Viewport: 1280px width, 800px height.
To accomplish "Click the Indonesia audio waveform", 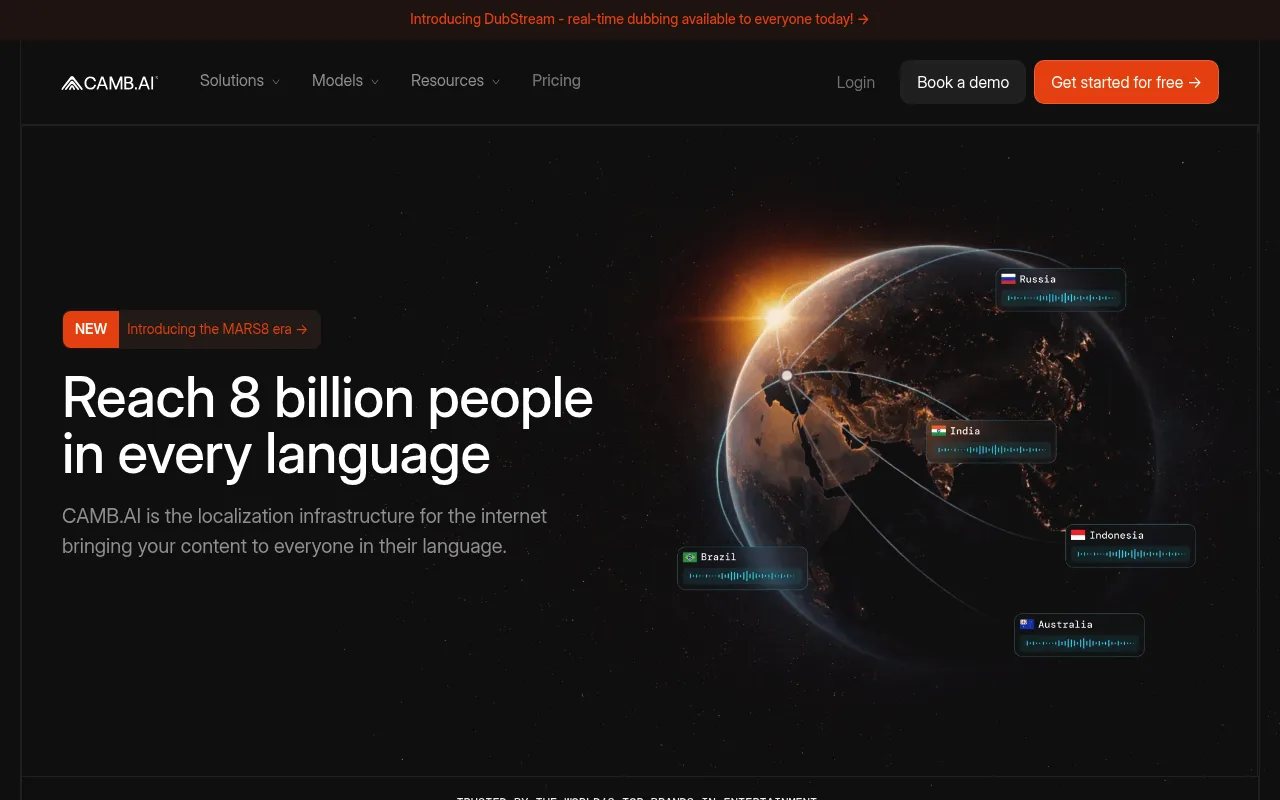I will 1131,554.
